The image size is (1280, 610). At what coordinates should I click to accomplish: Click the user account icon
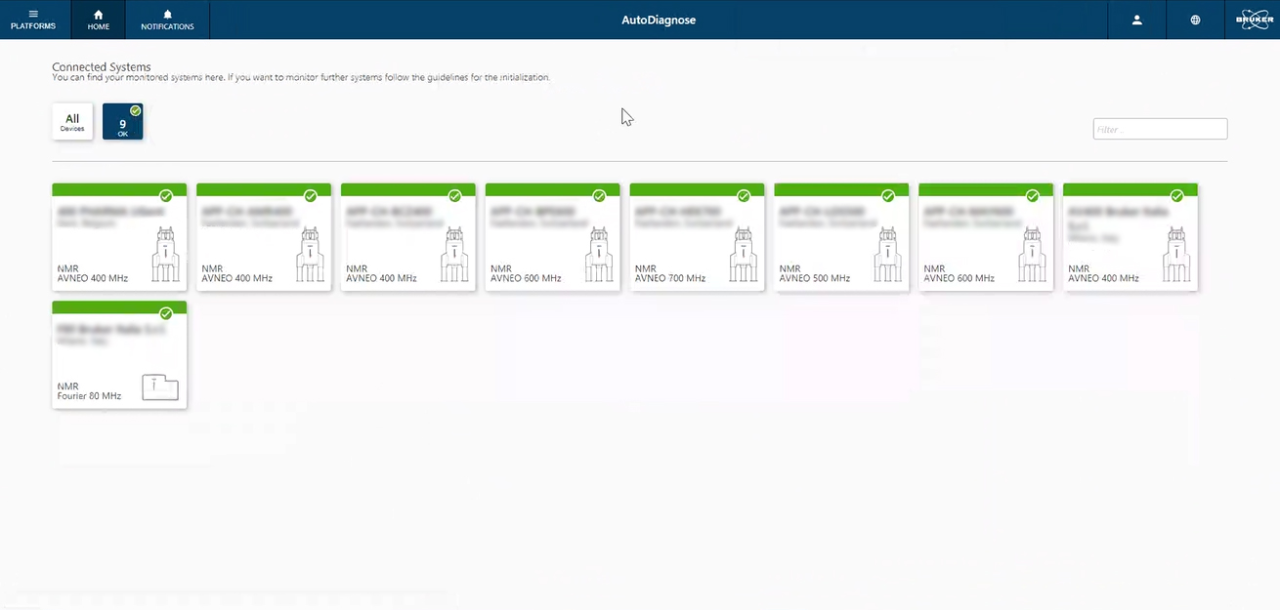pos(1137,20)
